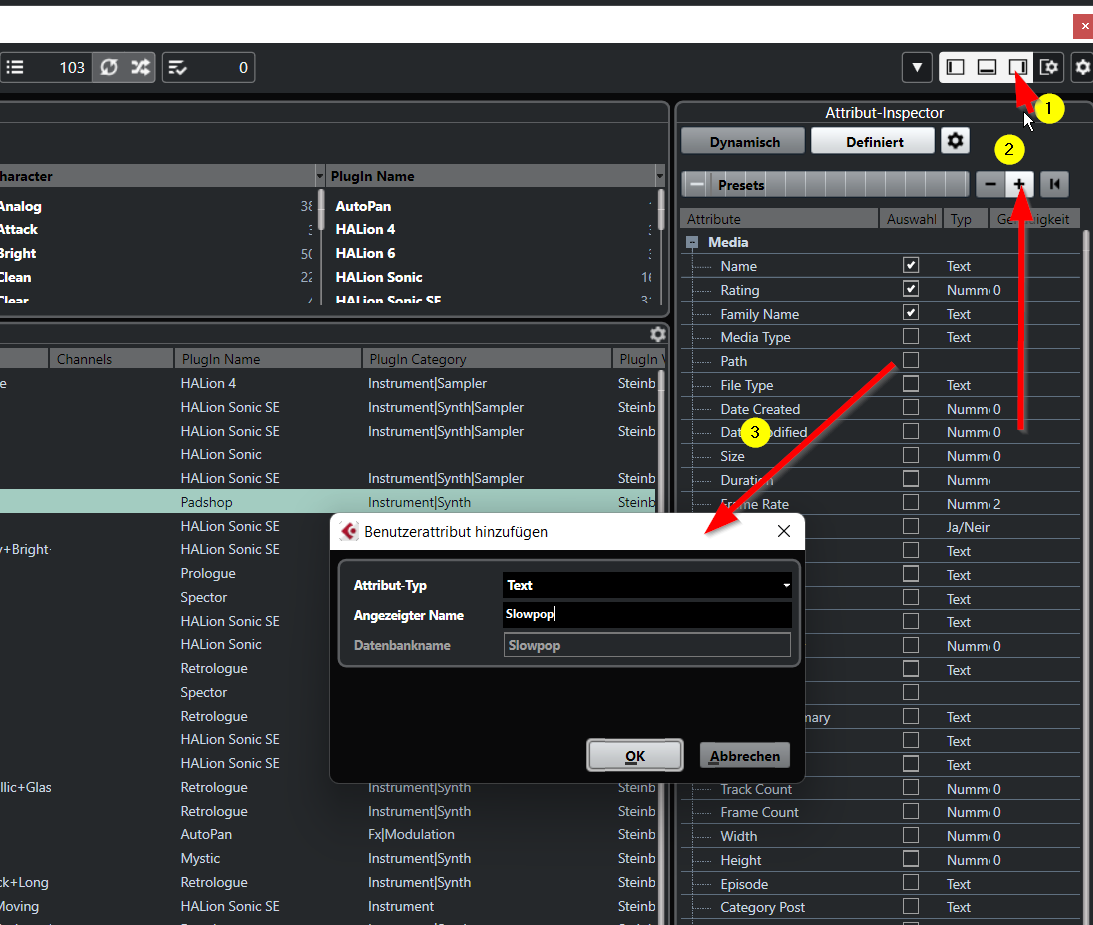1093x925 pixels.
Task: Click the window layout setup icon
Action: coord(1048,68)
